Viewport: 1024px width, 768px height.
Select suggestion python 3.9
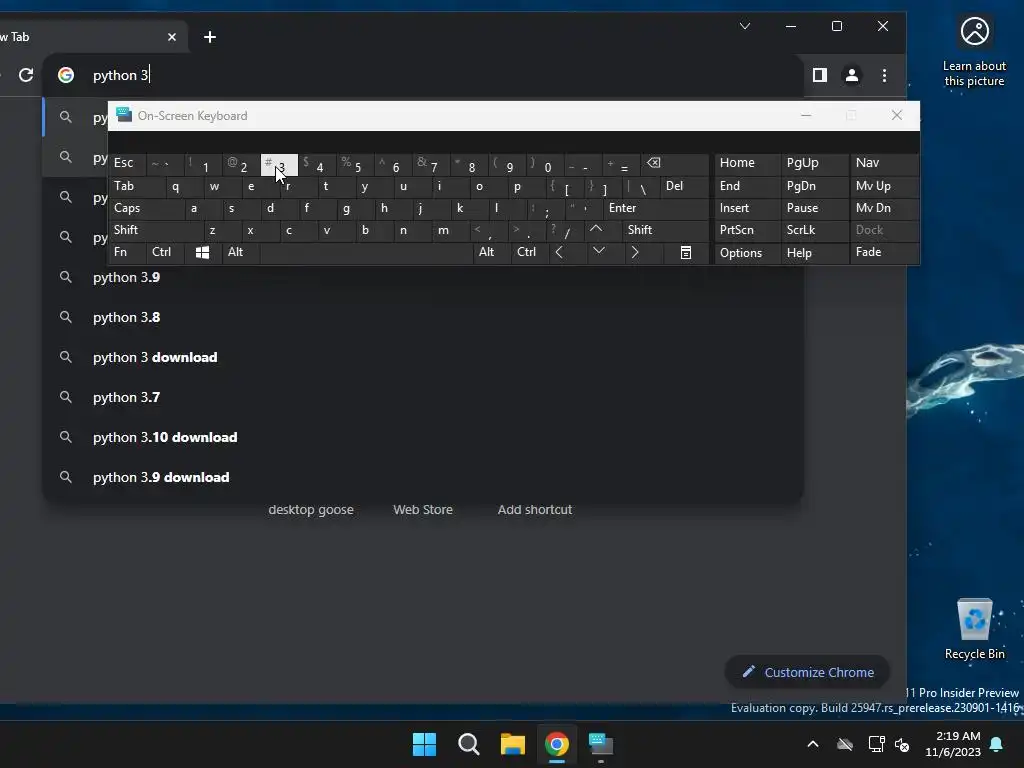[x=423, y=278]
